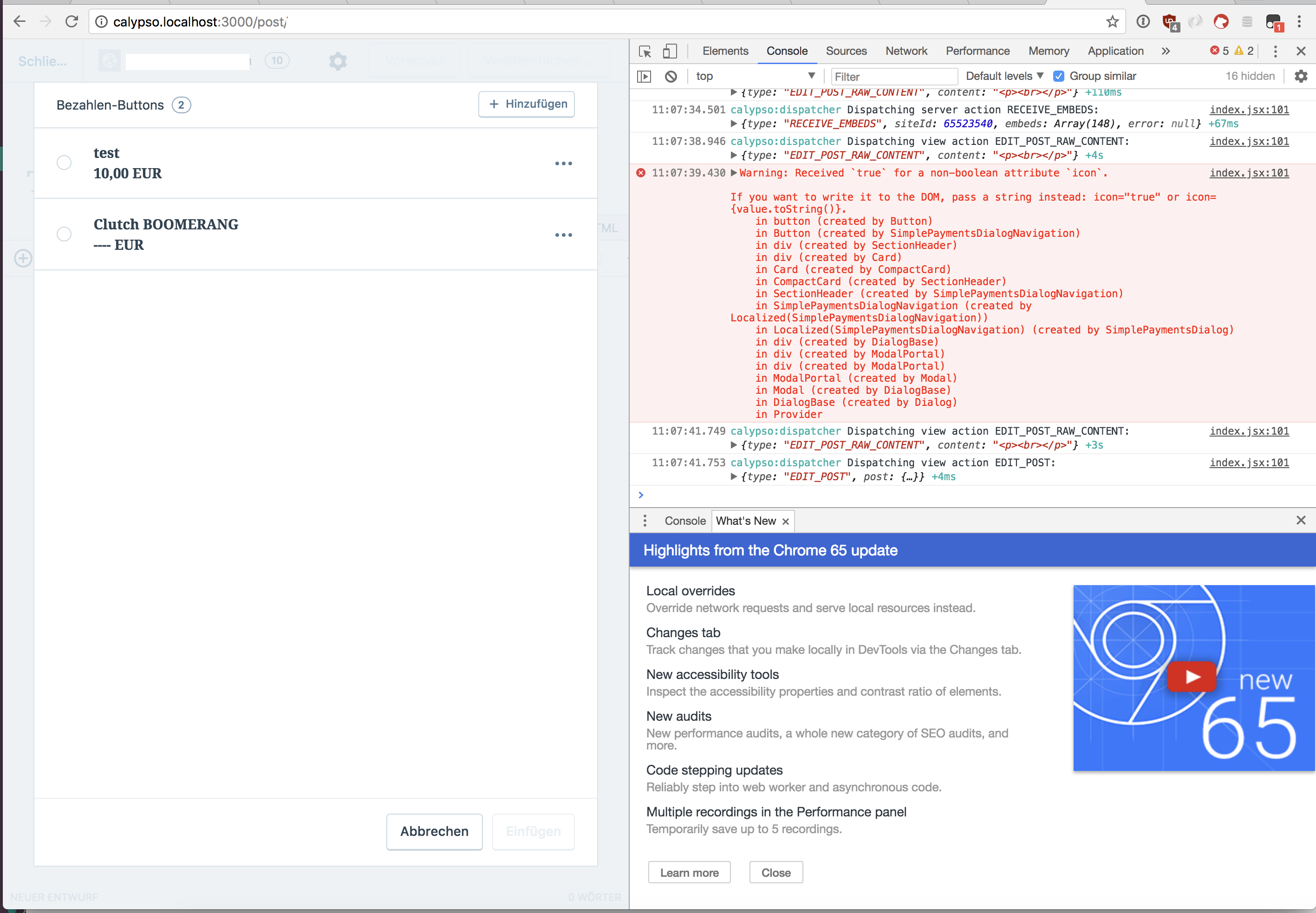Play the Chrome 65 video thumbnail
The width and height of the screenshot is (1316, 913).
point(1192,677)
